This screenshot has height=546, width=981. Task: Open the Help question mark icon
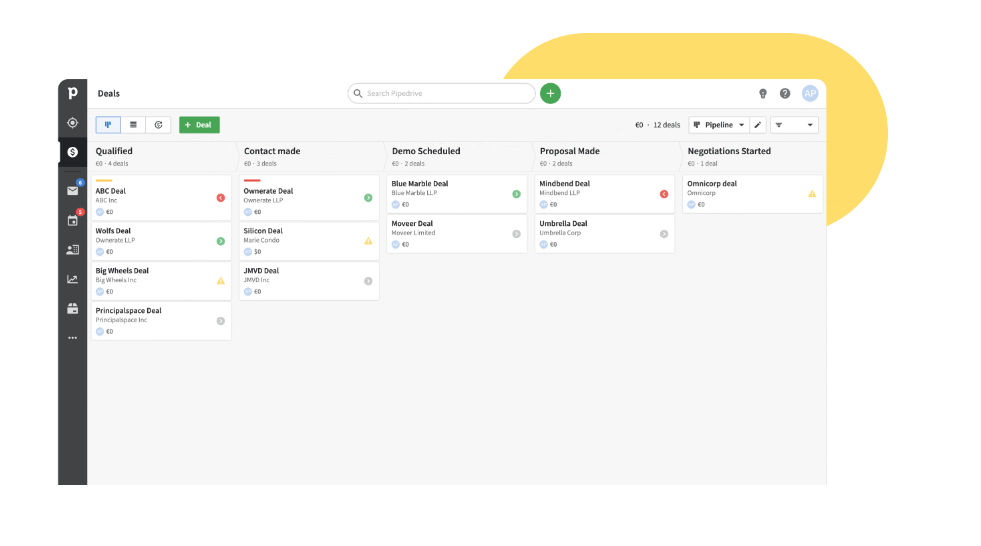(x=785, y=93)
